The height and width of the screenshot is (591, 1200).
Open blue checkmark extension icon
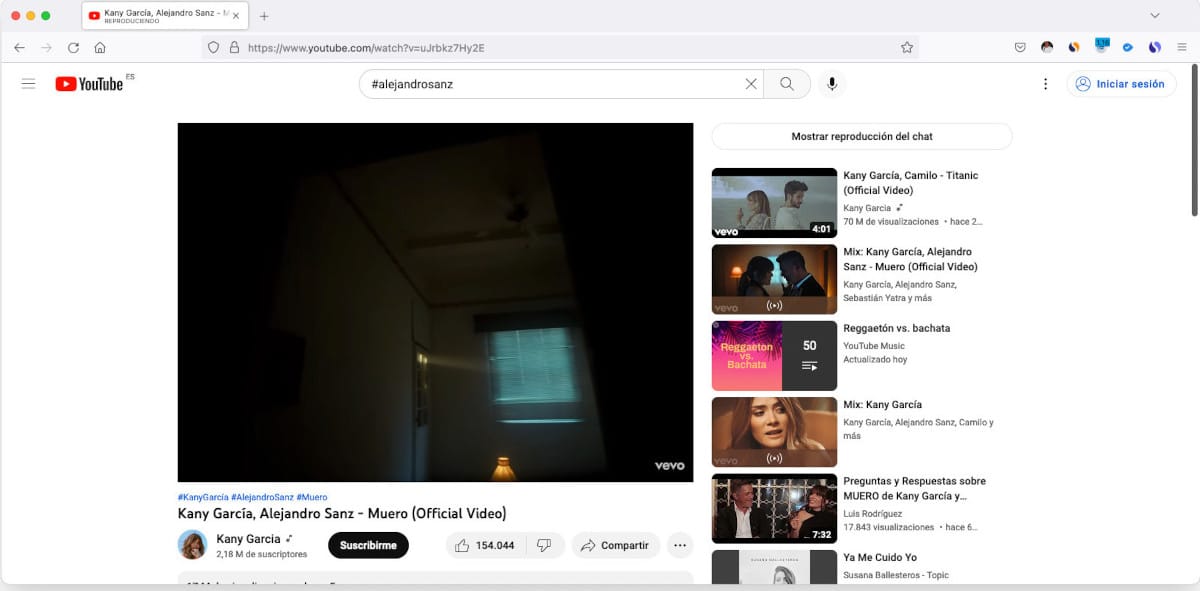pyautogui.click(x=1128, y=47)
